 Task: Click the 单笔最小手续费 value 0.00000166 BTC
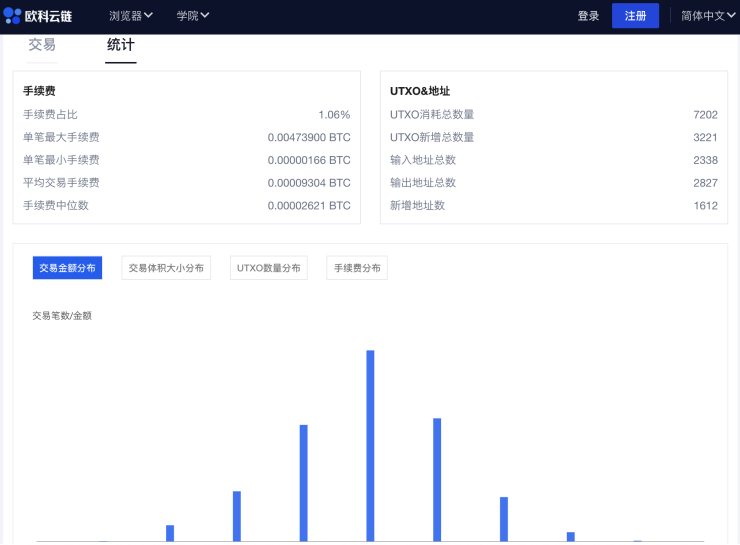pyautogui.click(x=309, y=160)
